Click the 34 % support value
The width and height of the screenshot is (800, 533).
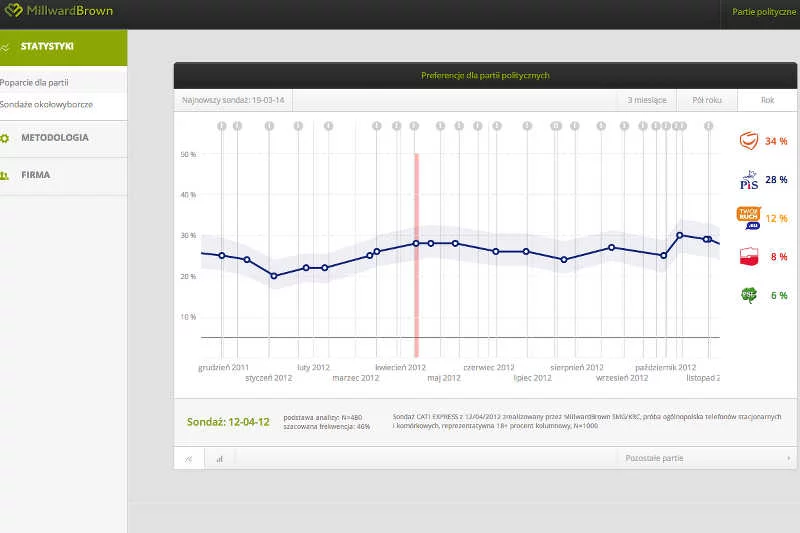(x=776, y=141)
